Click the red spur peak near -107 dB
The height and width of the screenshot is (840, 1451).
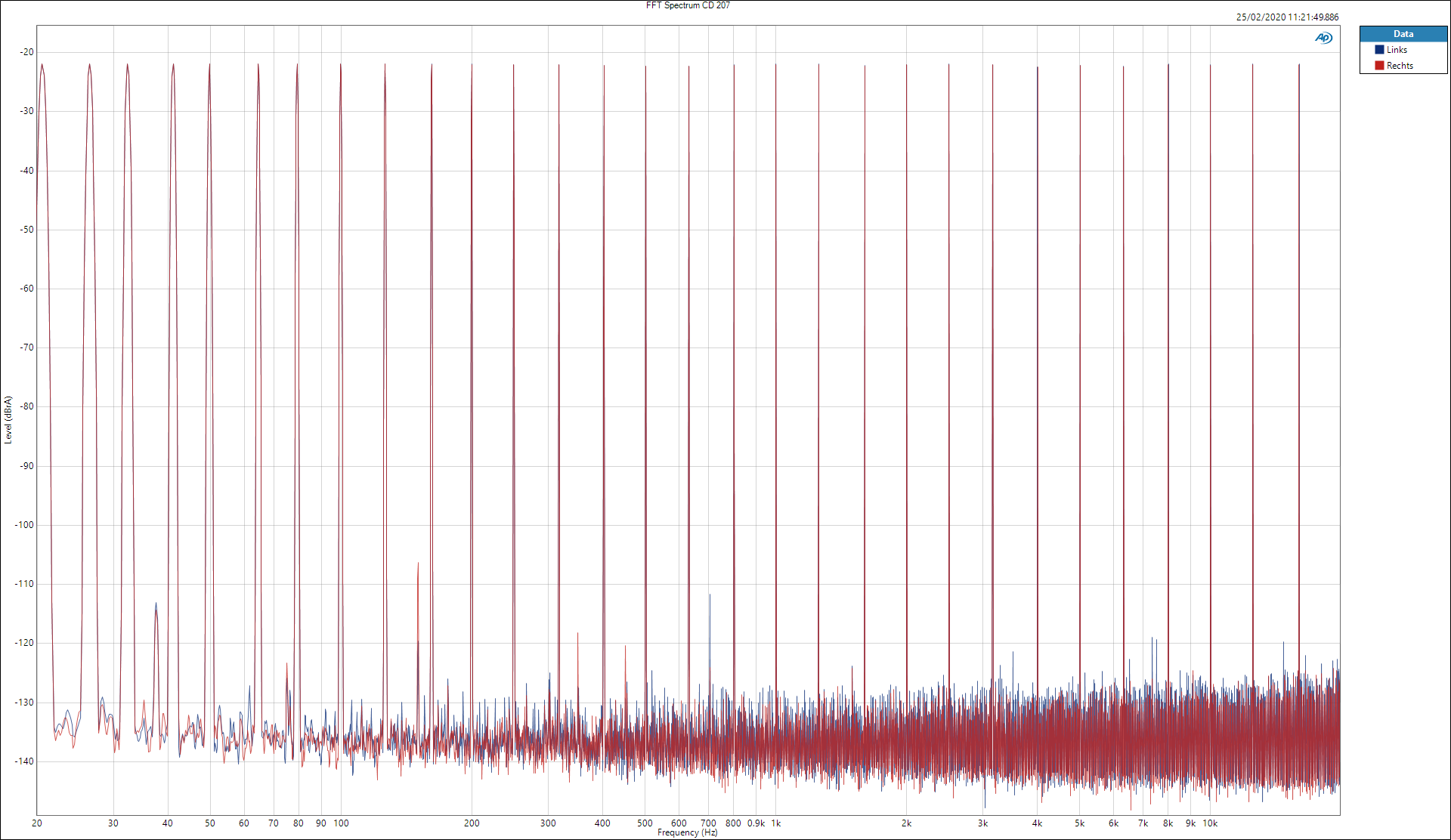point(418,565)
